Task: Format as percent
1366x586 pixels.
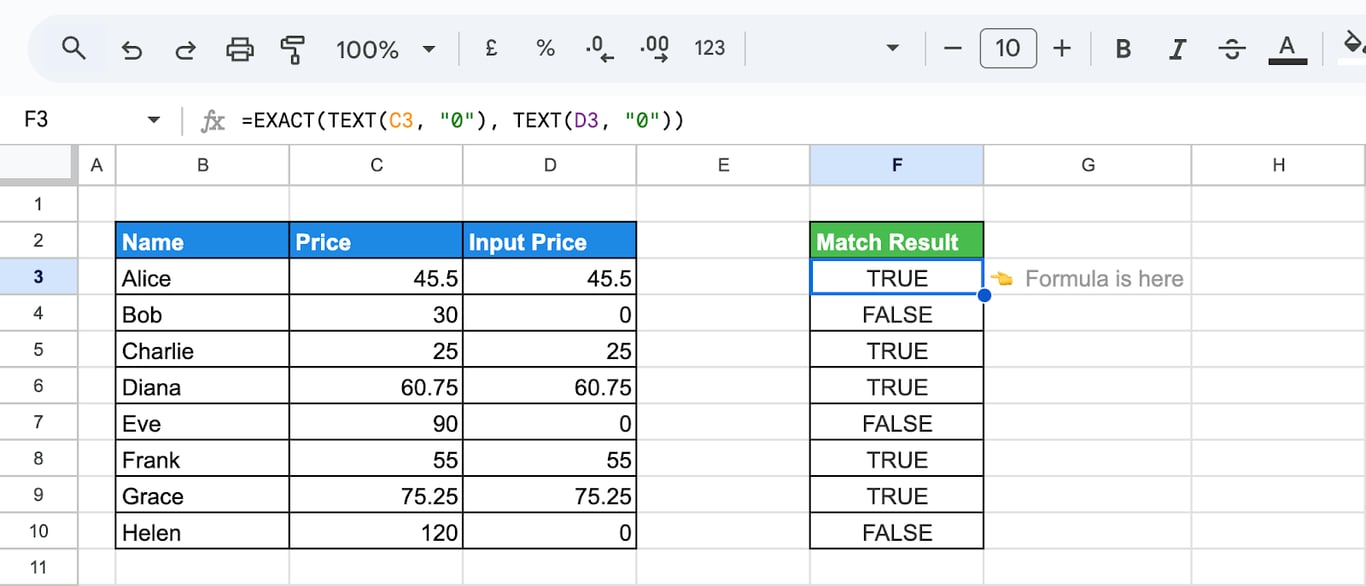Action: [545, 47]
